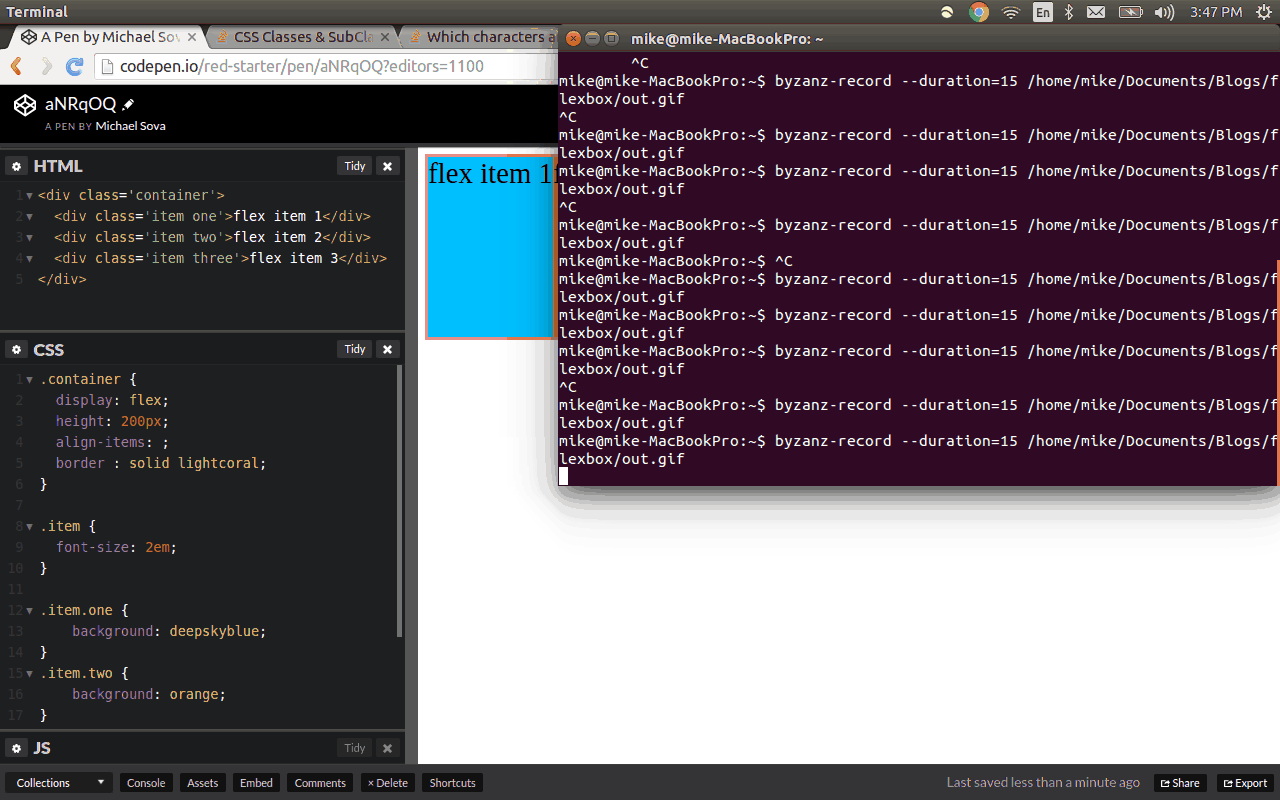Screen dimensions: 1280x800
Task: Toggle fold arrow on HTML line 4
Action: (29, 259)
